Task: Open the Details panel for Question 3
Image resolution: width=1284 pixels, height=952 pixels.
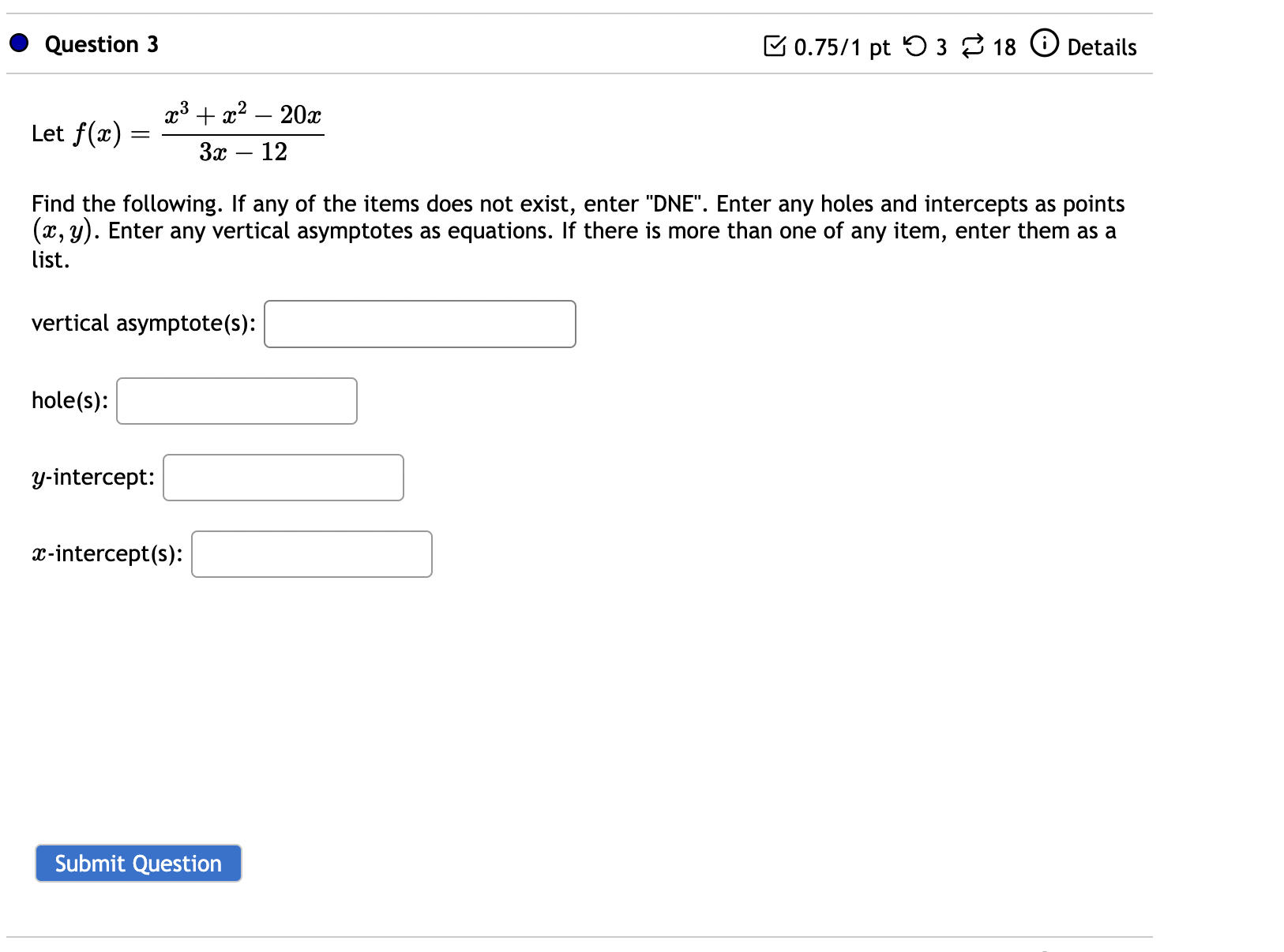Action: tap(1102, 47)
